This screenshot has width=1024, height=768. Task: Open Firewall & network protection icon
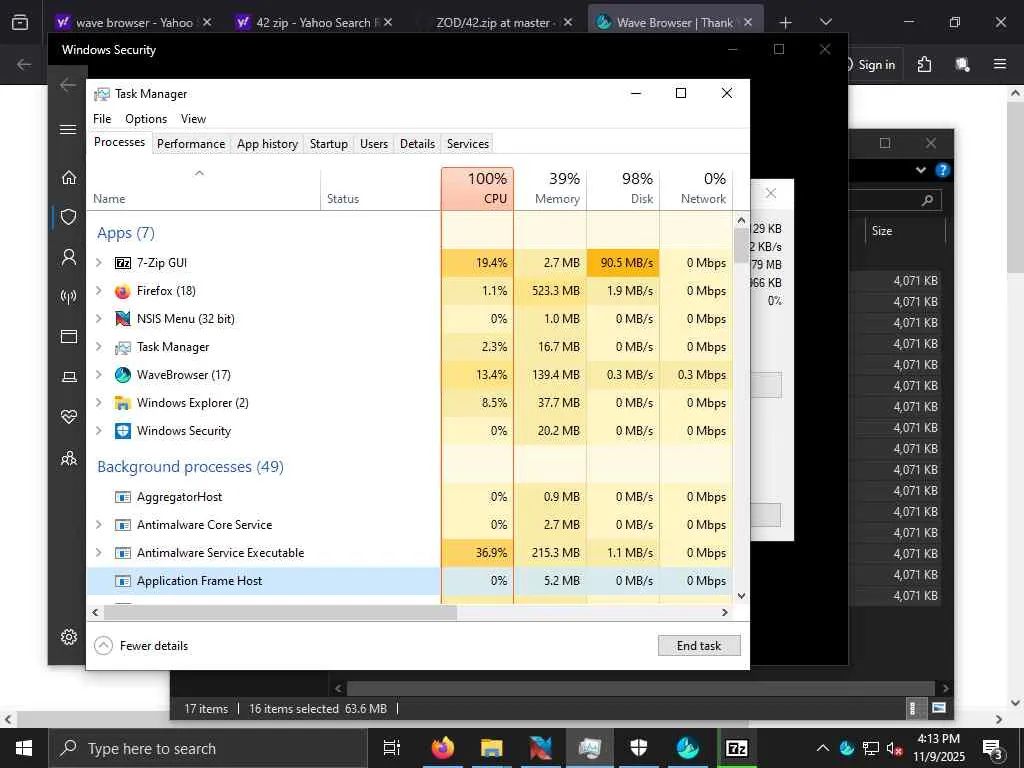click(x=69, y=296)
